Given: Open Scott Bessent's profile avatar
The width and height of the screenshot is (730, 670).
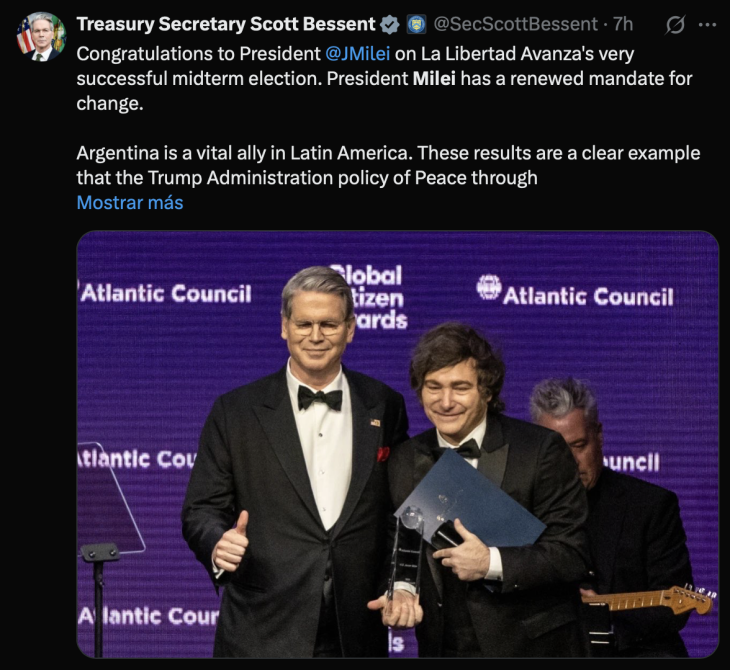Looking at the screenshot, I should point(40,37).
